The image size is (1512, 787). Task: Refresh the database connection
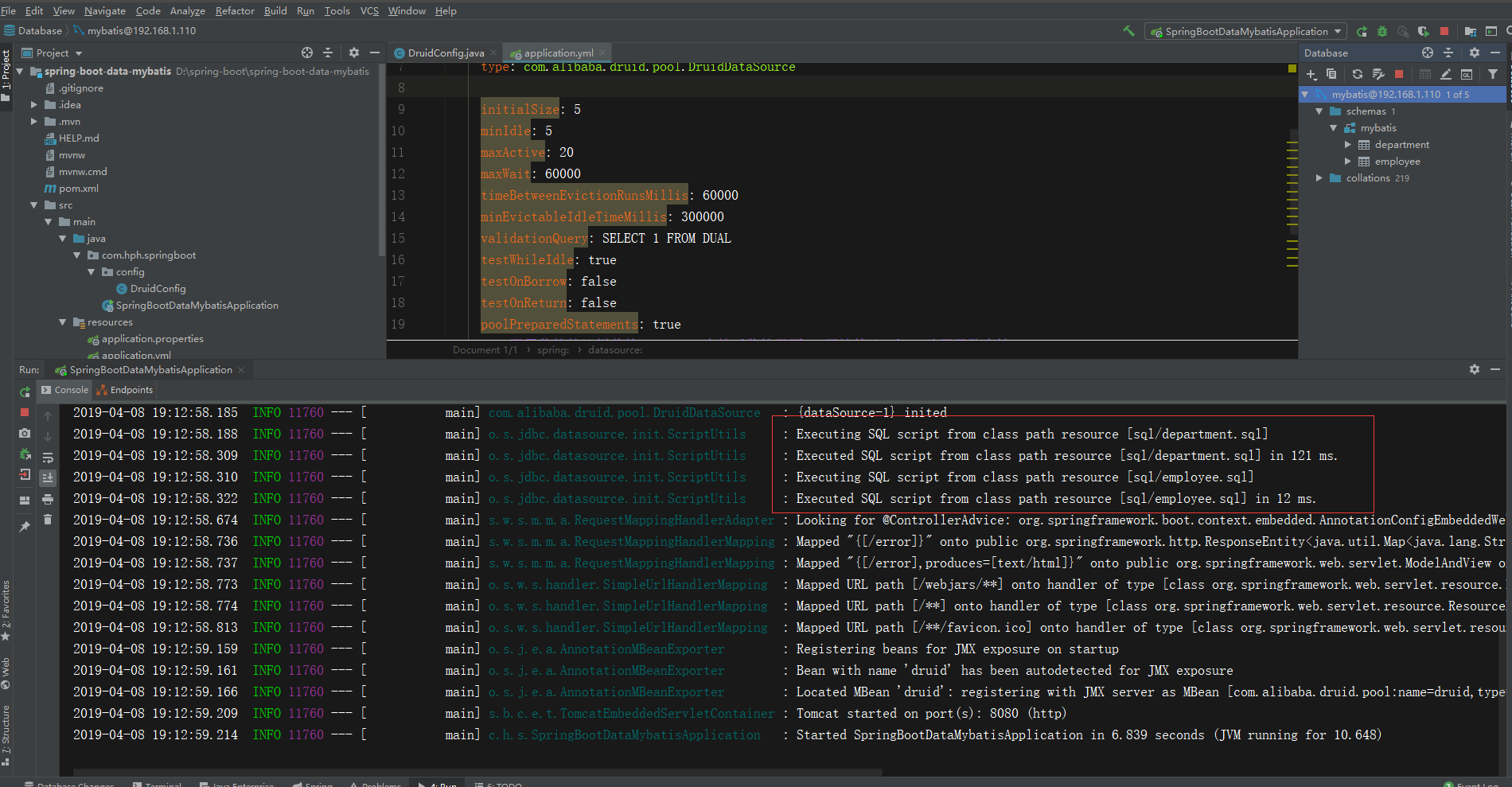click(x=1358, y=74)
